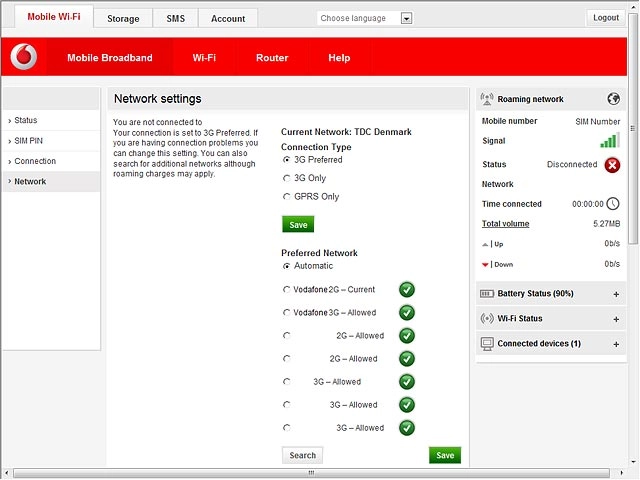Select the 3G Preferred connection type

pyautogui.click(x=287, y=160)
